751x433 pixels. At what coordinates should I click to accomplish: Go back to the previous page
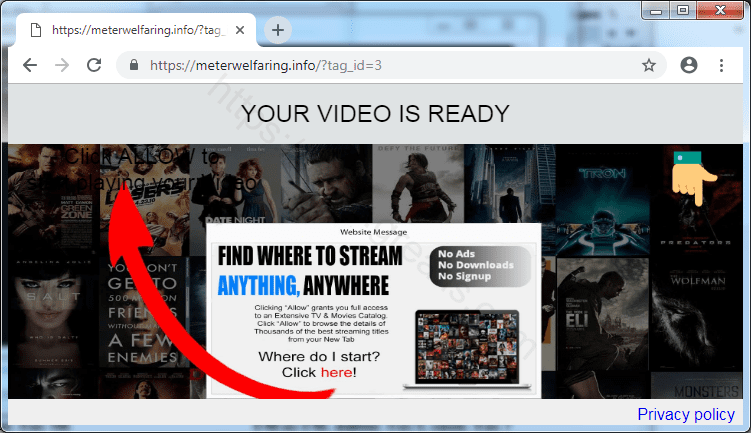(x=30, y=65)
